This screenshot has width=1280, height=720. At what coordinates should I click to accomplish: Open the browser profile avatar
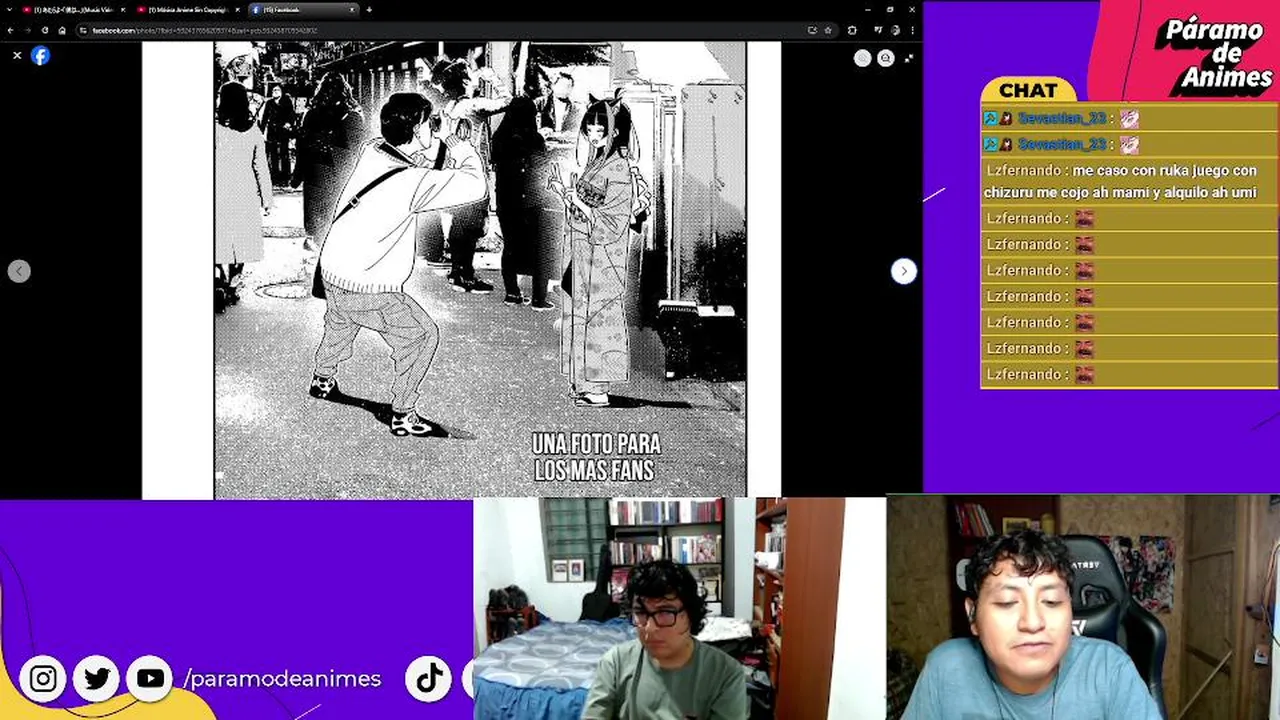click(895, 30)
